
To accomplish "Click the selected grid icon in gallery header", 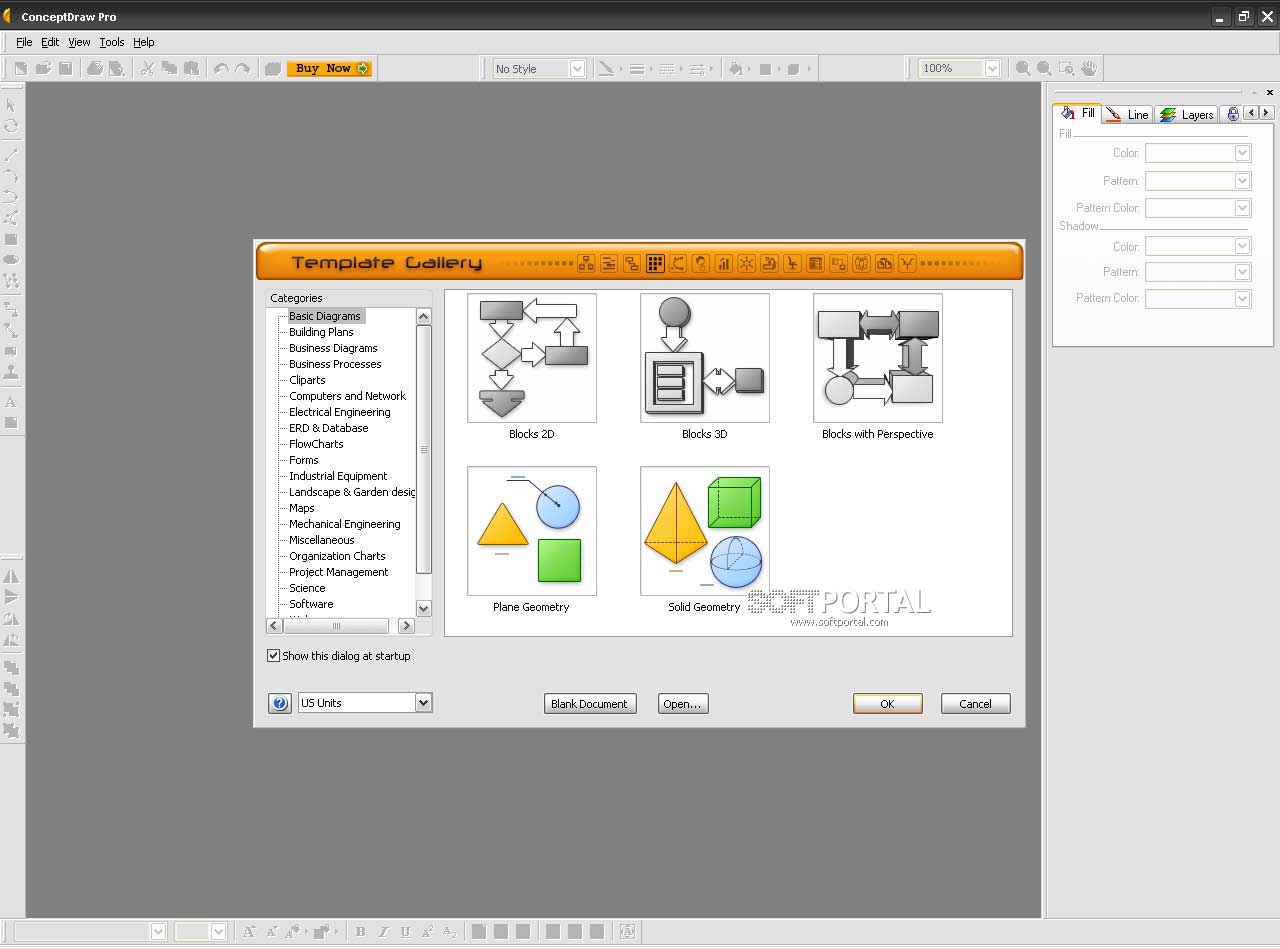I will click(x=655, y=264).
